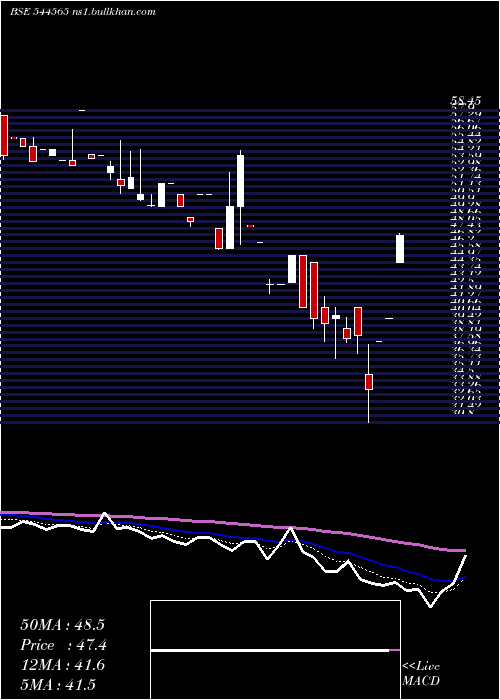
Task: Click the MACD histogram box
Action: tap(275, 650)
